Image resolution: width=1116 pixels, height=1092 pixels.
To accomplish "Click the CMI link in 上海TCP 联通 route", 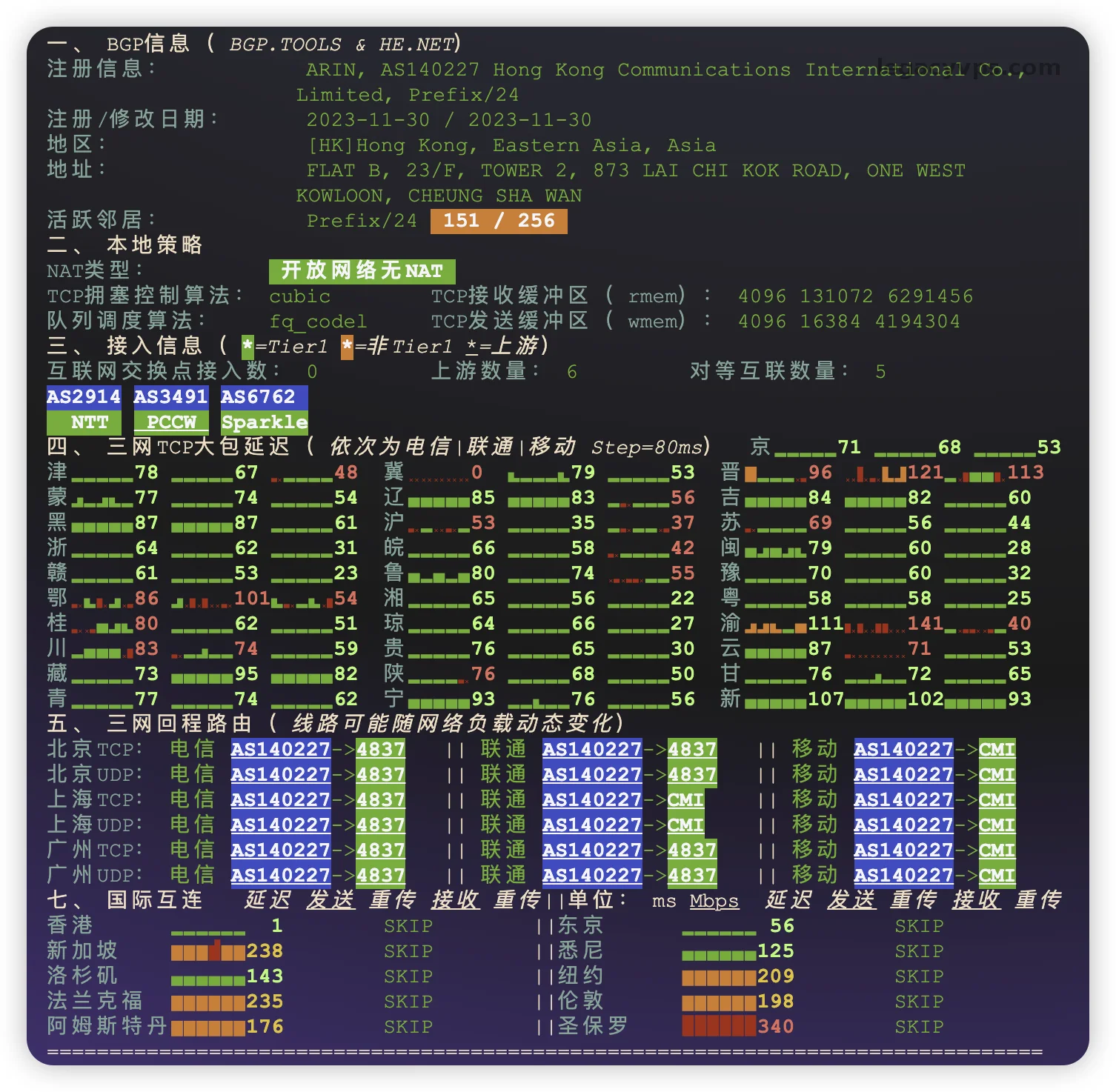I will tap(685, 800).
